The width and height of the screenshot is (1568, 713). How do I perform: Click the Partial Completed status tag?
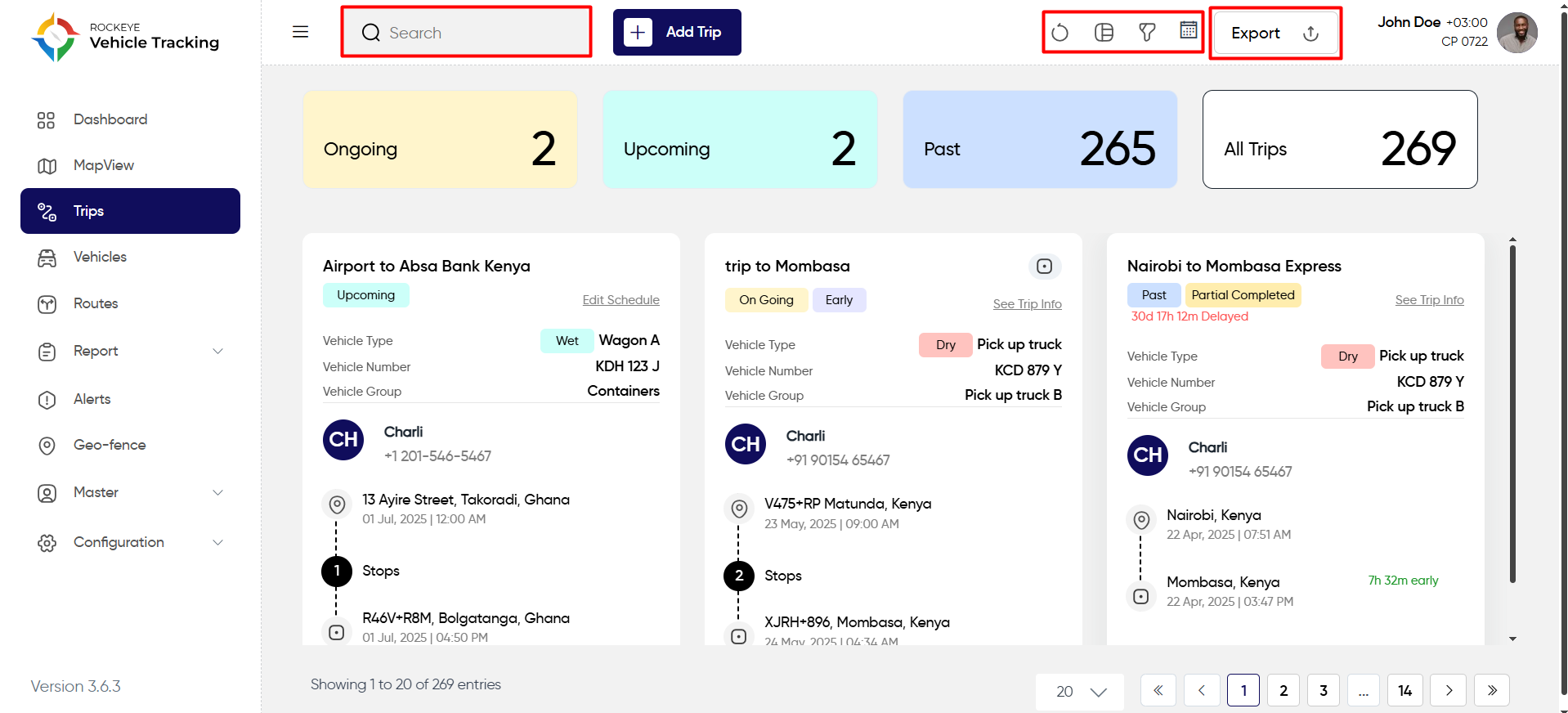coord(1243,295)
